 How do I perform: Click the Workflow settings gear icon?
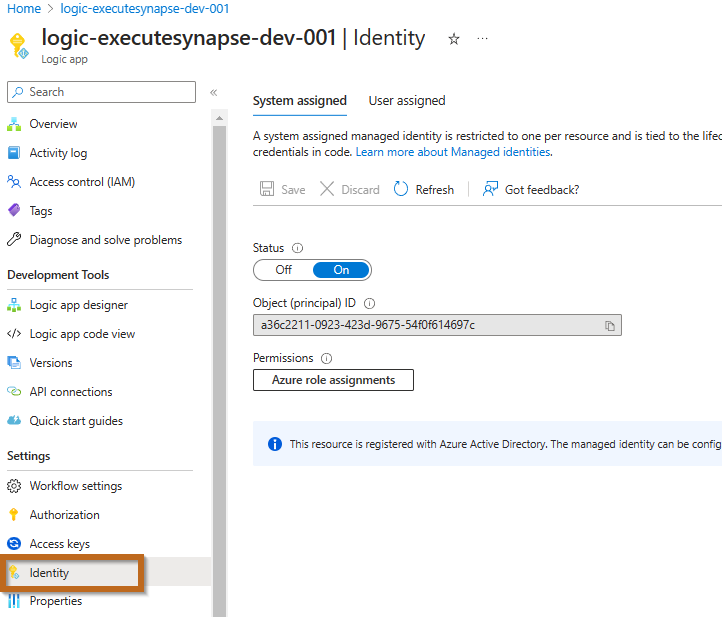14,486
